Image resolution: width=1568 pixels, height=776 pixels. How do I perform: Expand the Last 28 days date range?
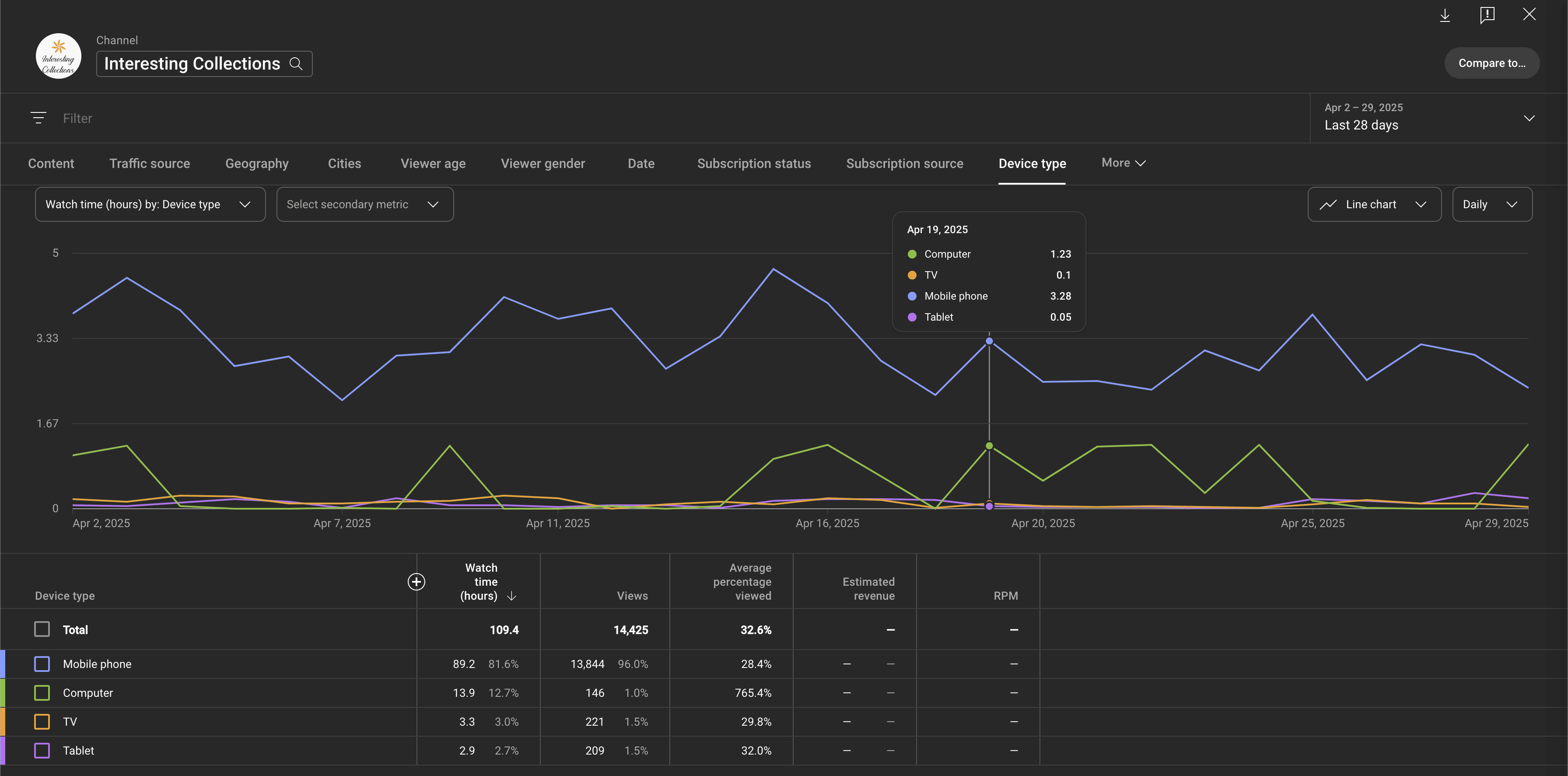pos(1438,118)
